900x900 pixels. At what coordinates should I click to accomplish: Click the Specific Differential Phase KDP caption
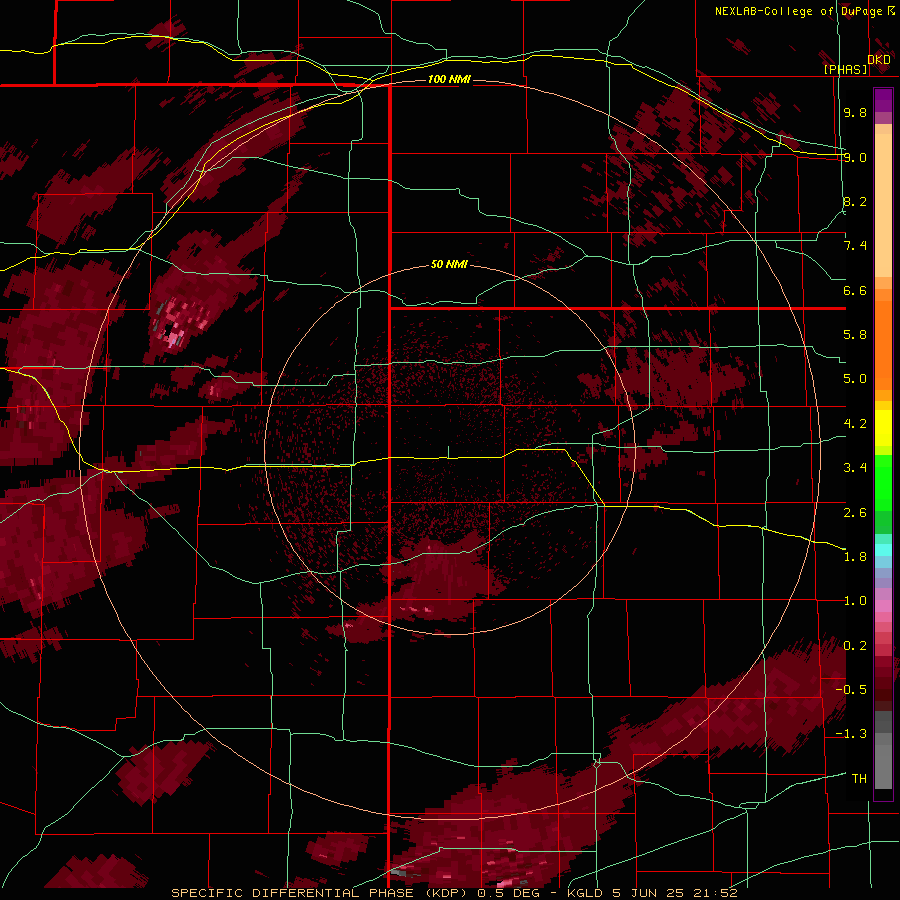tap(454, 893)
